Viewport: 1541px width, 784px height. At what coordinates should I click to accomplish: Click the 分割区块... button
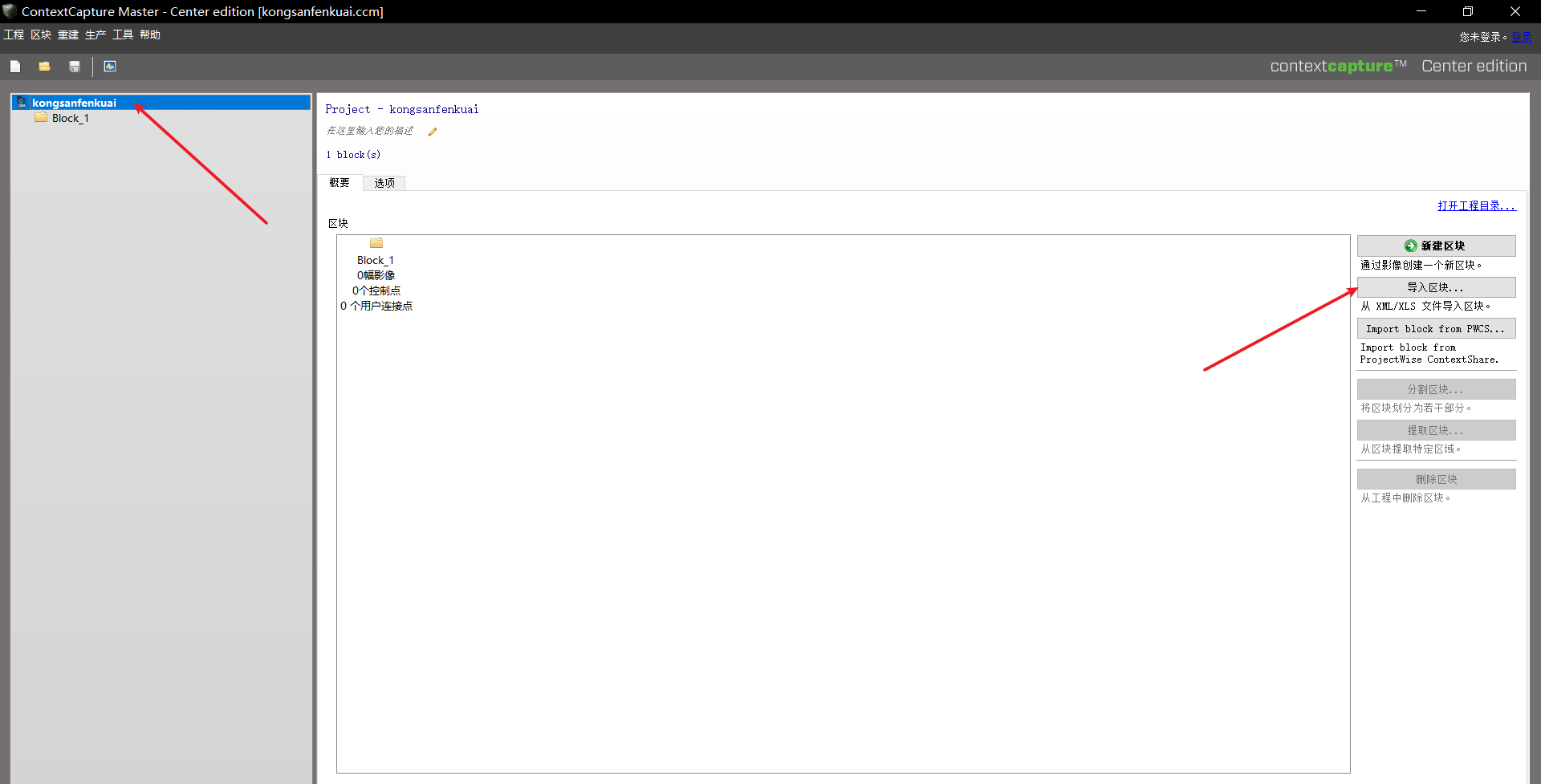click(1436, 389)
